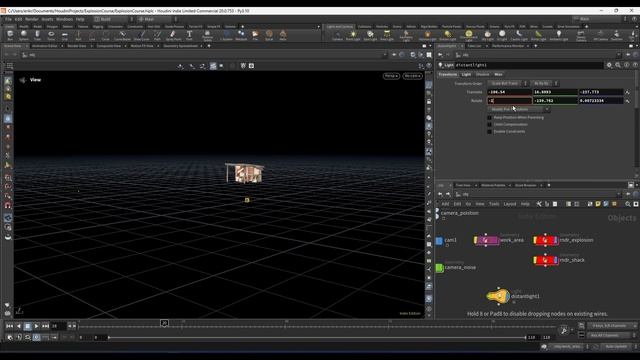
Task: Switch to the Misc parameter tab
Action: point(498,74)
